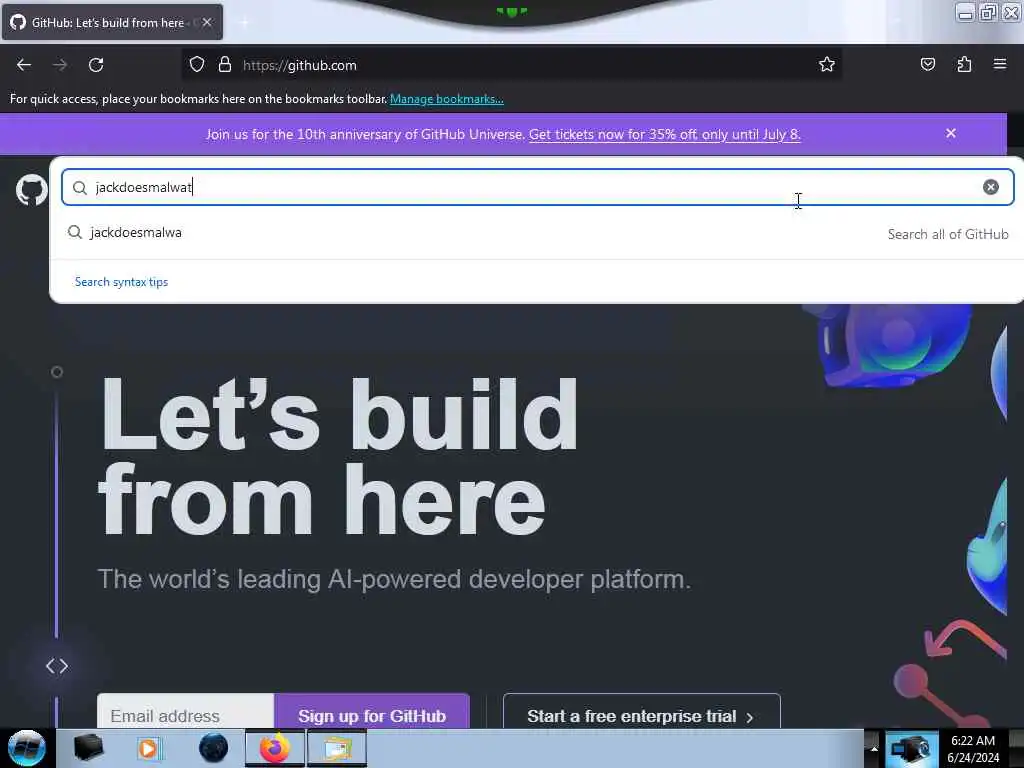The width and height of the screenshot is (1024, 768).
Task: Go back with the browser back arrow
Action: tap(24, 65)
